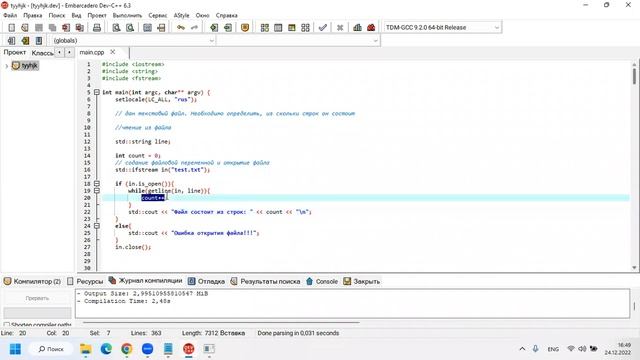Open the AStyle menu
This screenshot has width=640, height=360.
(181, 15)
